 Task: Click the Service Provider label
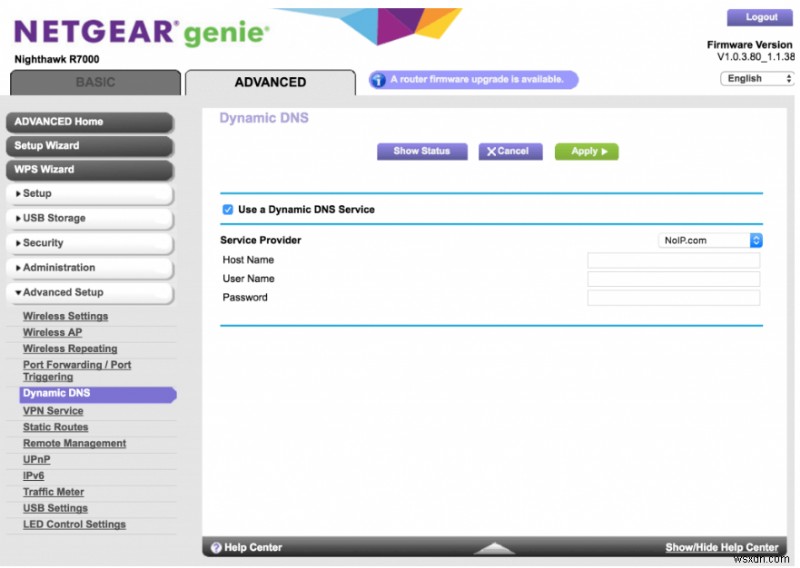pos(261,240)
